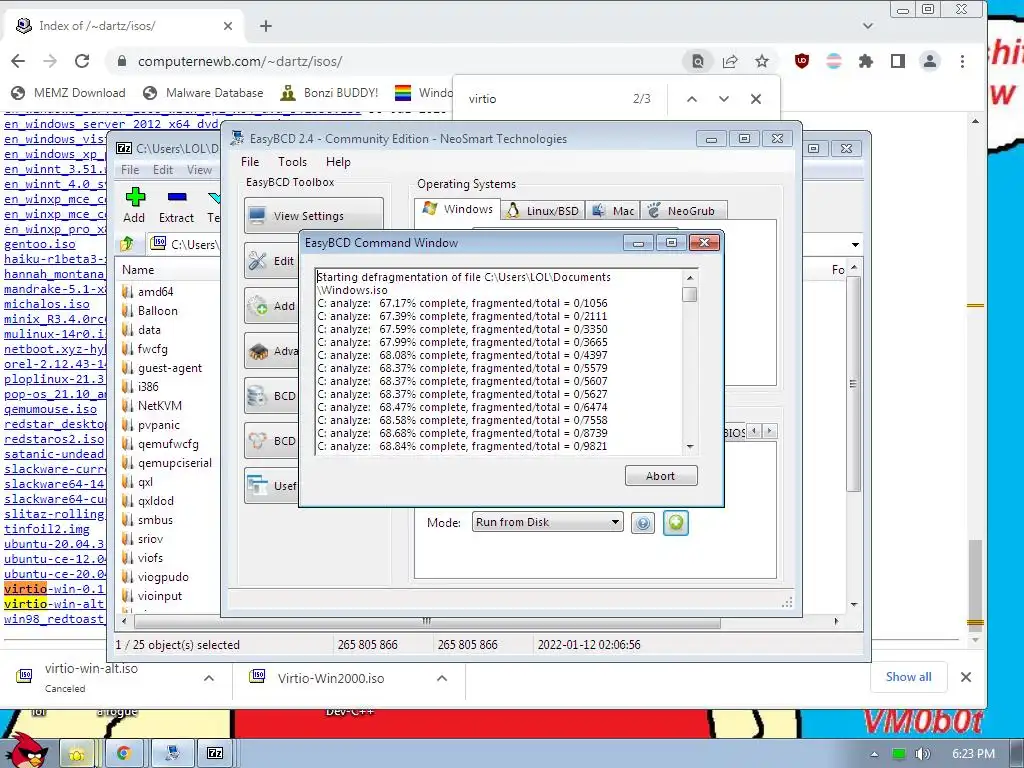Open a new Chrome tab

pyautogui.click(x=265, y=26)
